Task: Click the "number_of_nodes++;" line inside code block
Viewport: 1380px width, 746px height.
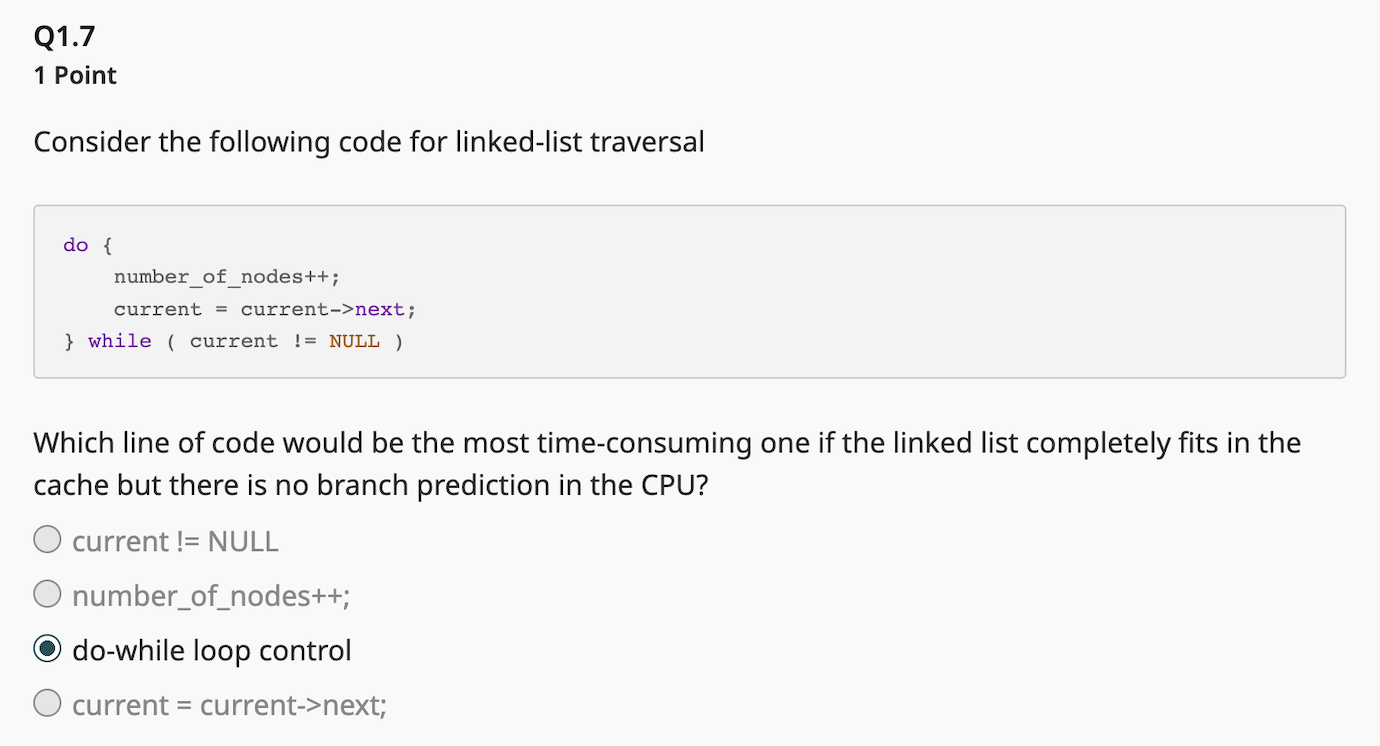Action: tap(234, 278)
